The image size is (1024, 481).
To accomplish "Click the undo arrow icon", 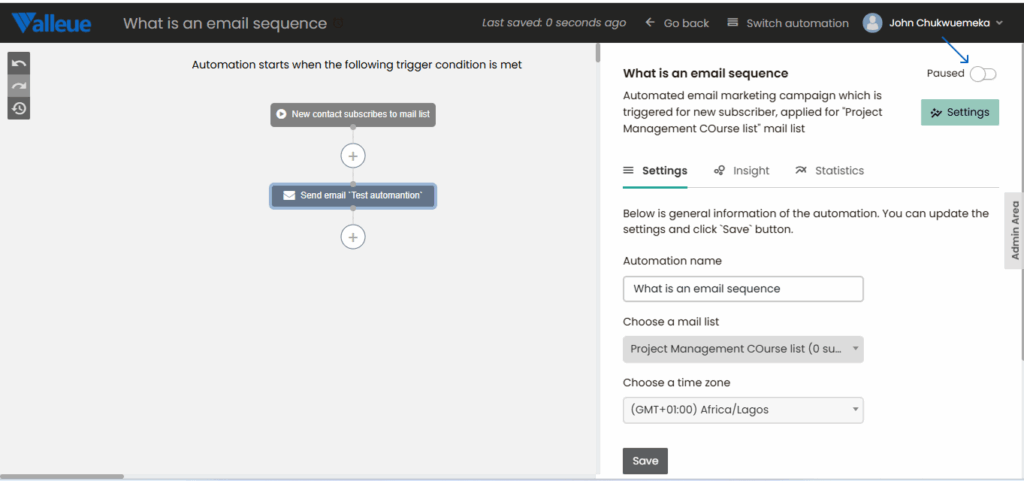I will coord(19,63).
